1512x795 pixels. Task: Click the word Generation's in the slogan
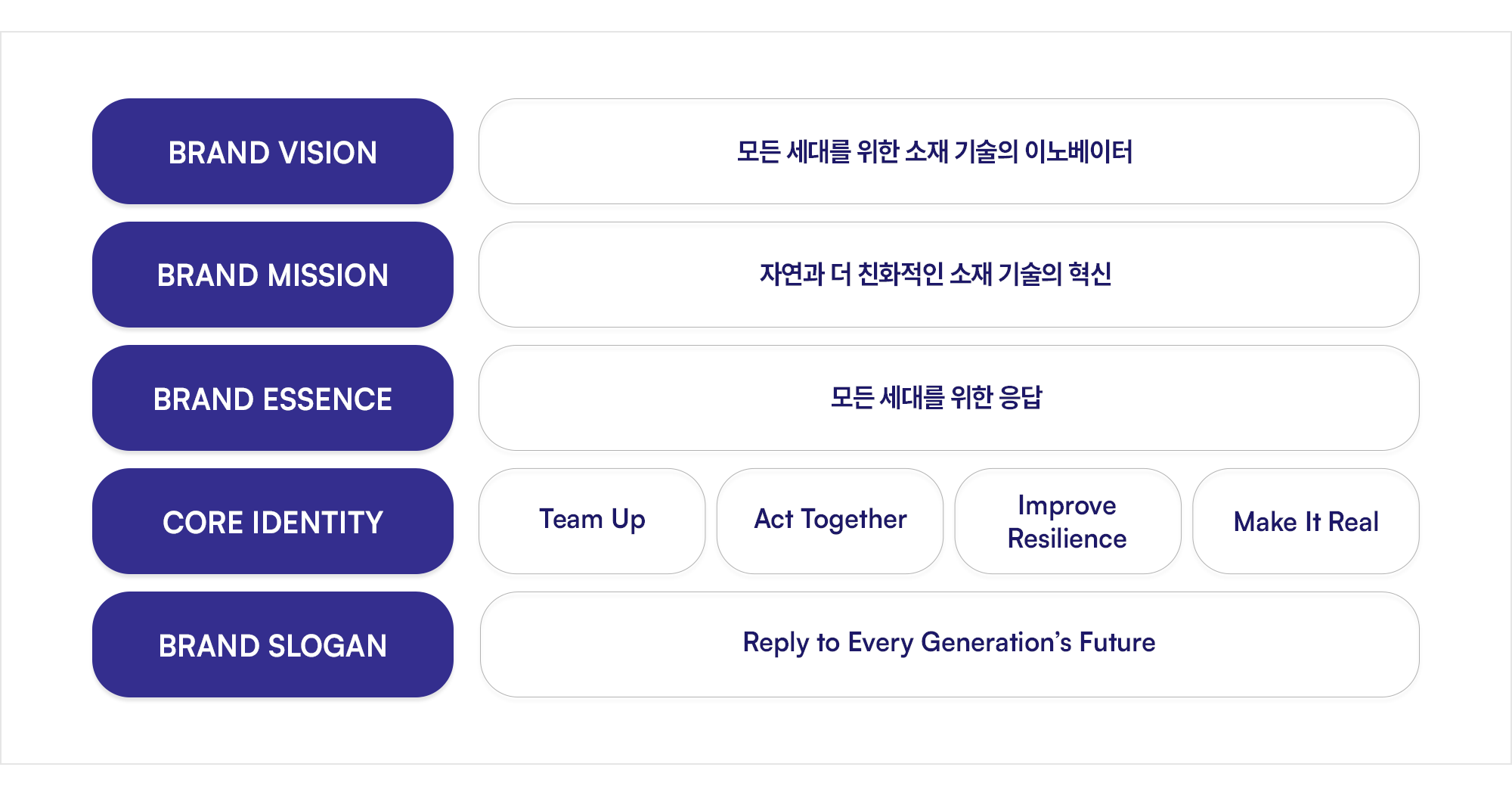pyautogui.click(x=996, y=642)
